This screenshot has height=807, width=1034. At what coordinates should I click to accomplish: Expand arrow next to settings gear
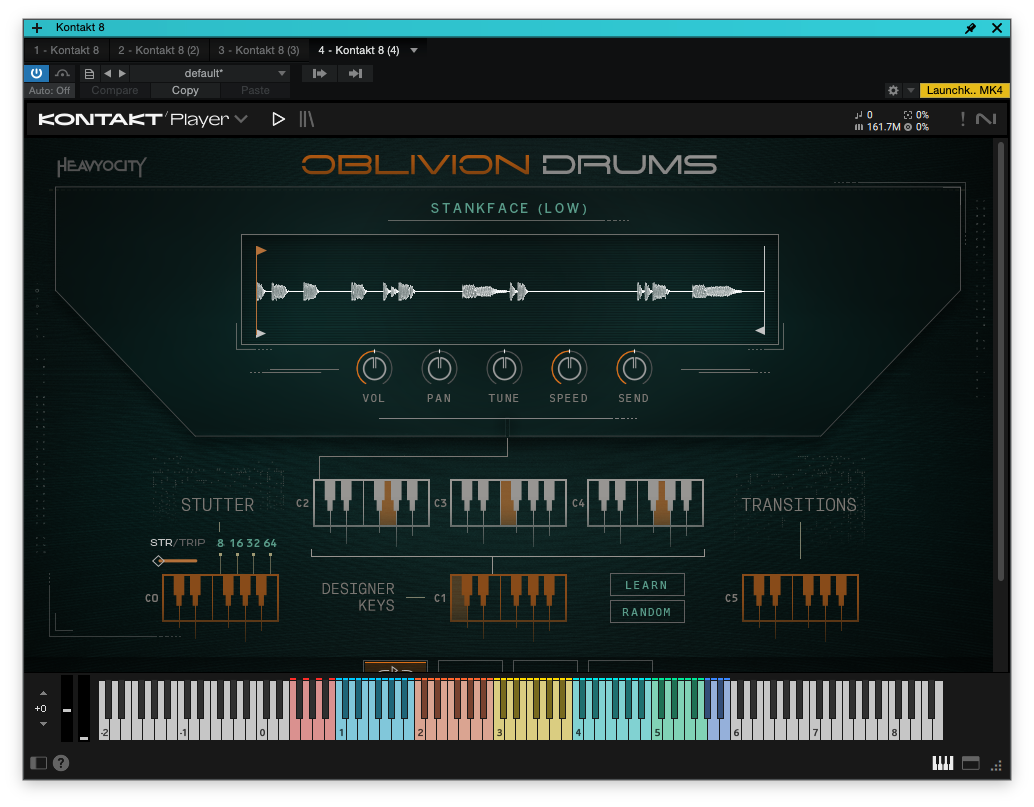(911, 90)
